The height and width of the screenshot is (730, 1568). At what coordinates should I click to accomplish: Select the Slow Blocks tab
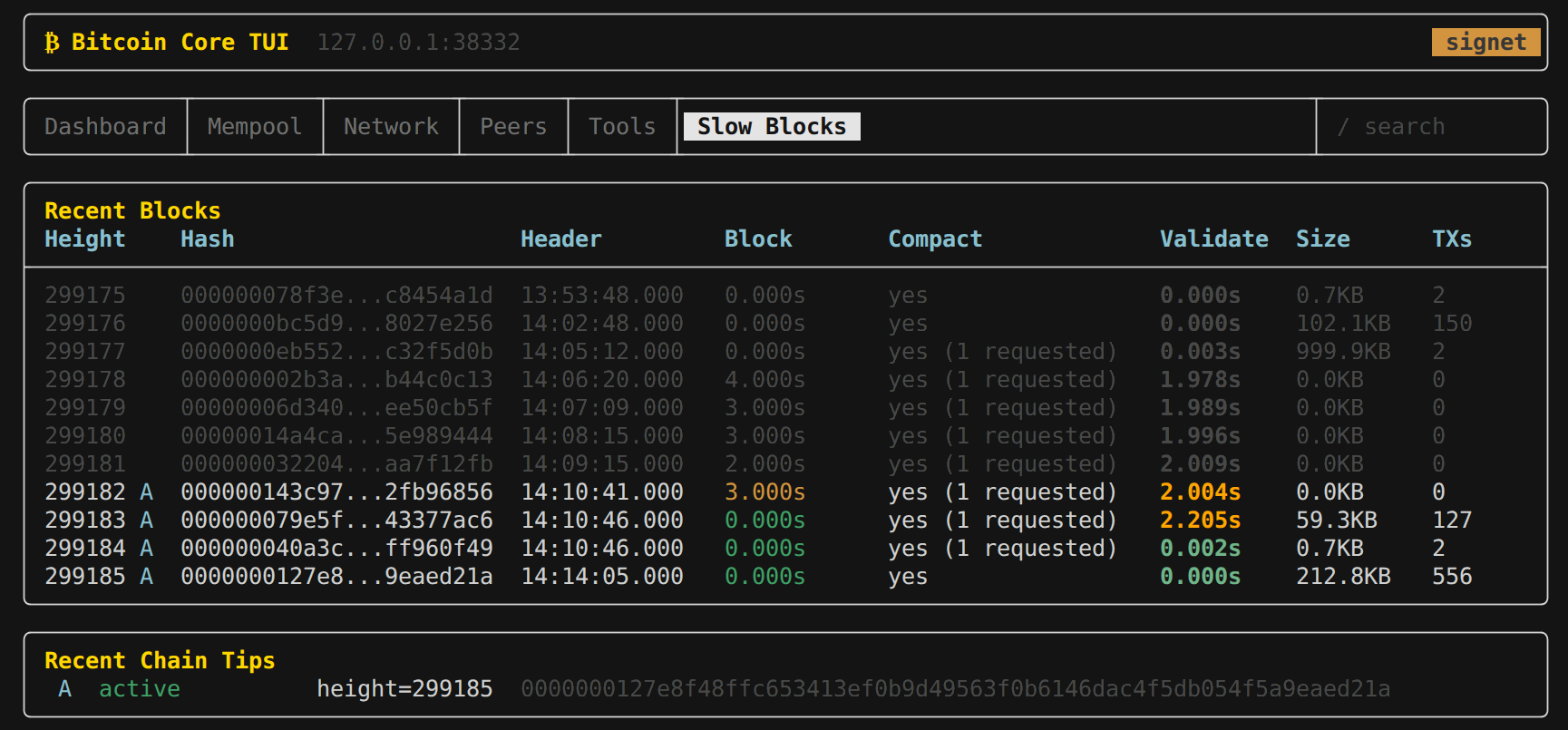click(x=771, y=127)
